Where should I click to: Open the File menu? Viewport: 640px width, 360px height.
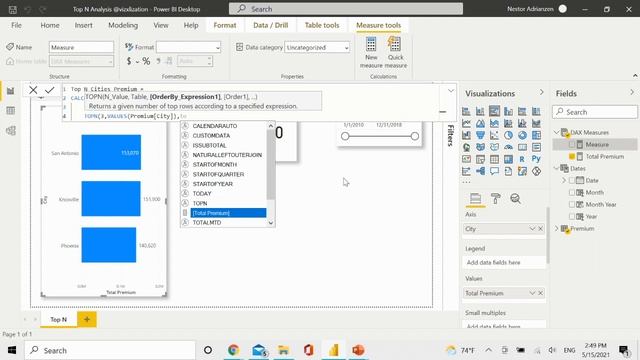tap(16, 25)
